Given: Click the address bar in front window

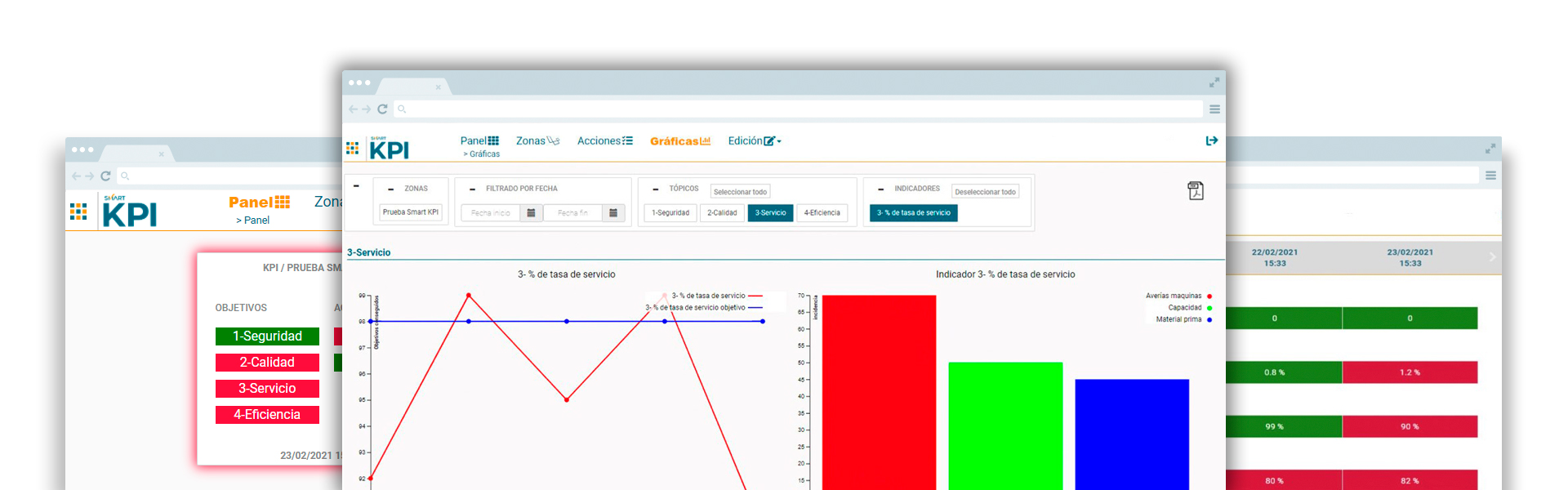Looking at the screenshot, I should click(x=798, y=109).
